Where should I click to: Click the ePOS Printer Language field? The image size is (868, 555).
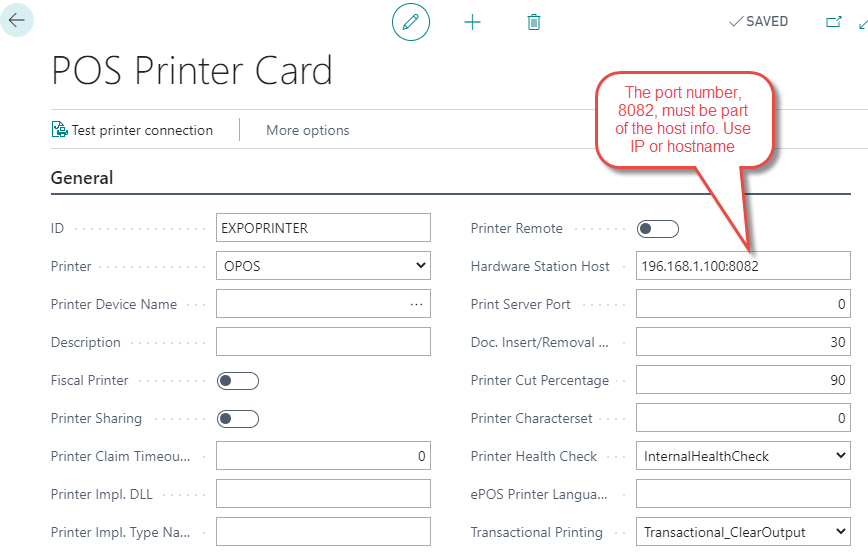click(x=743, y=494)
